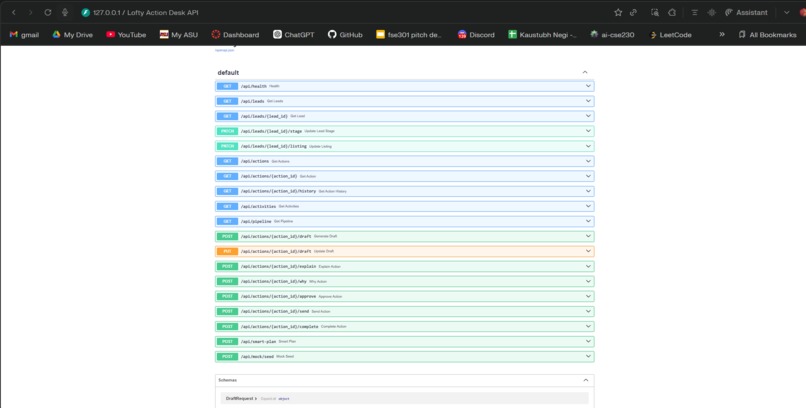Screen dimensions: 806x408
Task: Expand the Why Action endpoint chevron
Action: (x=588, y=281)
